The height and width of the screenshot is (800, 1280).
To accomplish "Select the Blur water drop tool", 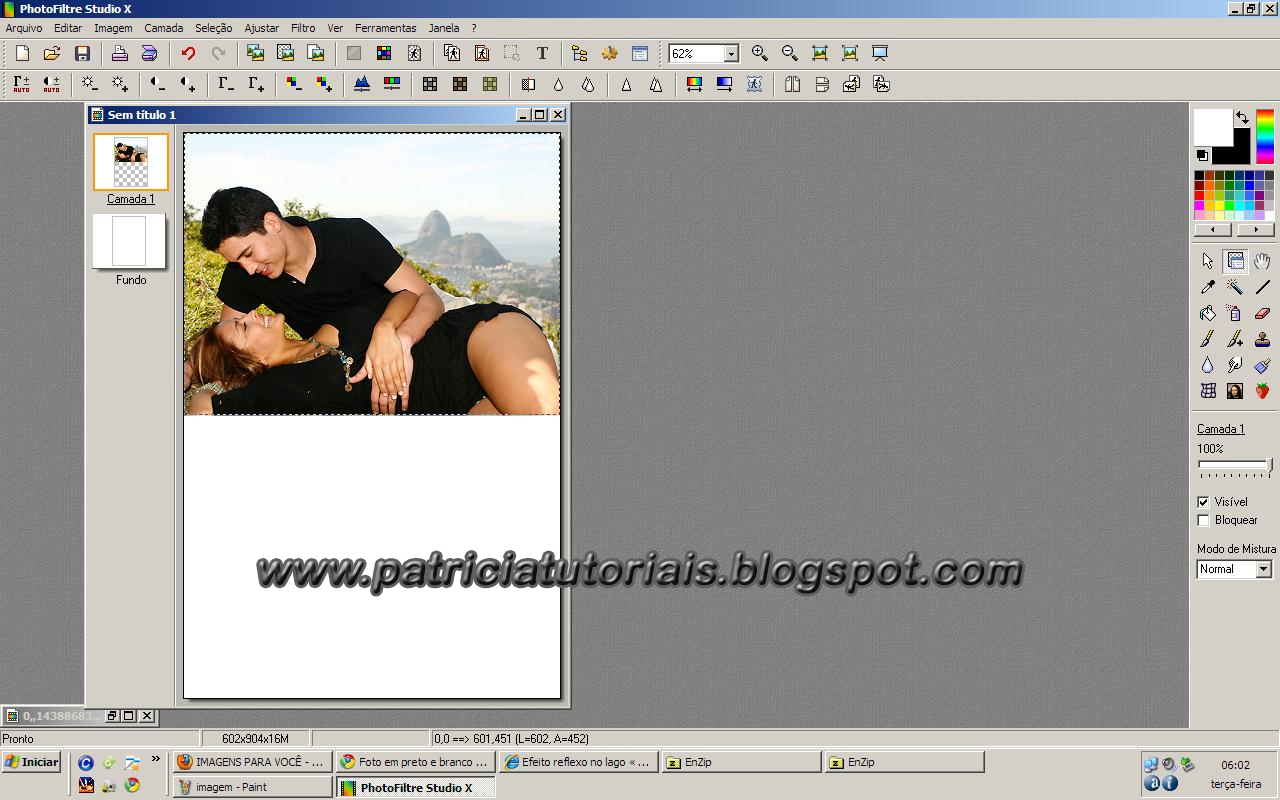I will coord(1208,365).
